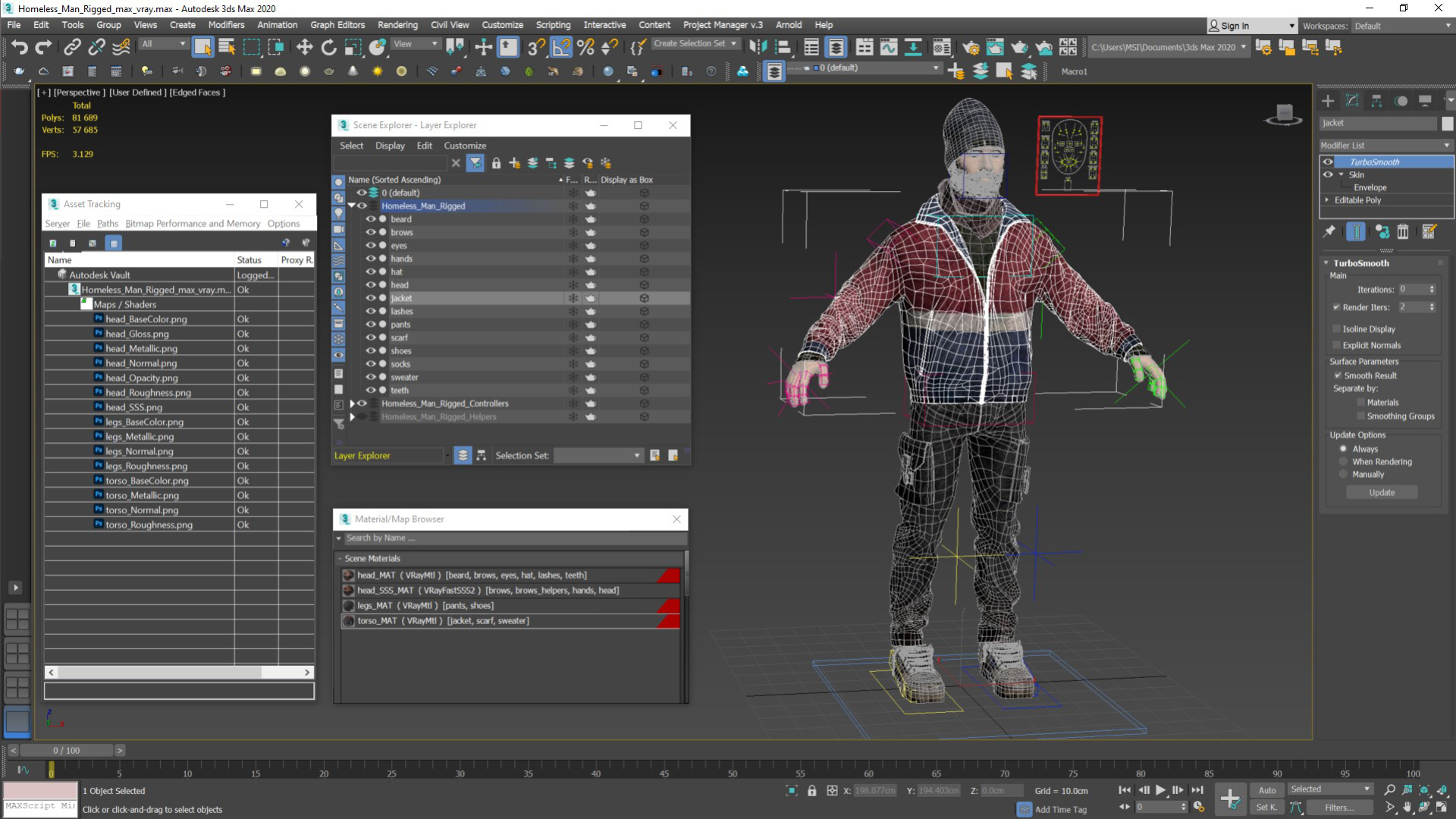Open the Workspaces Default dropdown
This screenshot has height=819, width=1456.
1402,26
